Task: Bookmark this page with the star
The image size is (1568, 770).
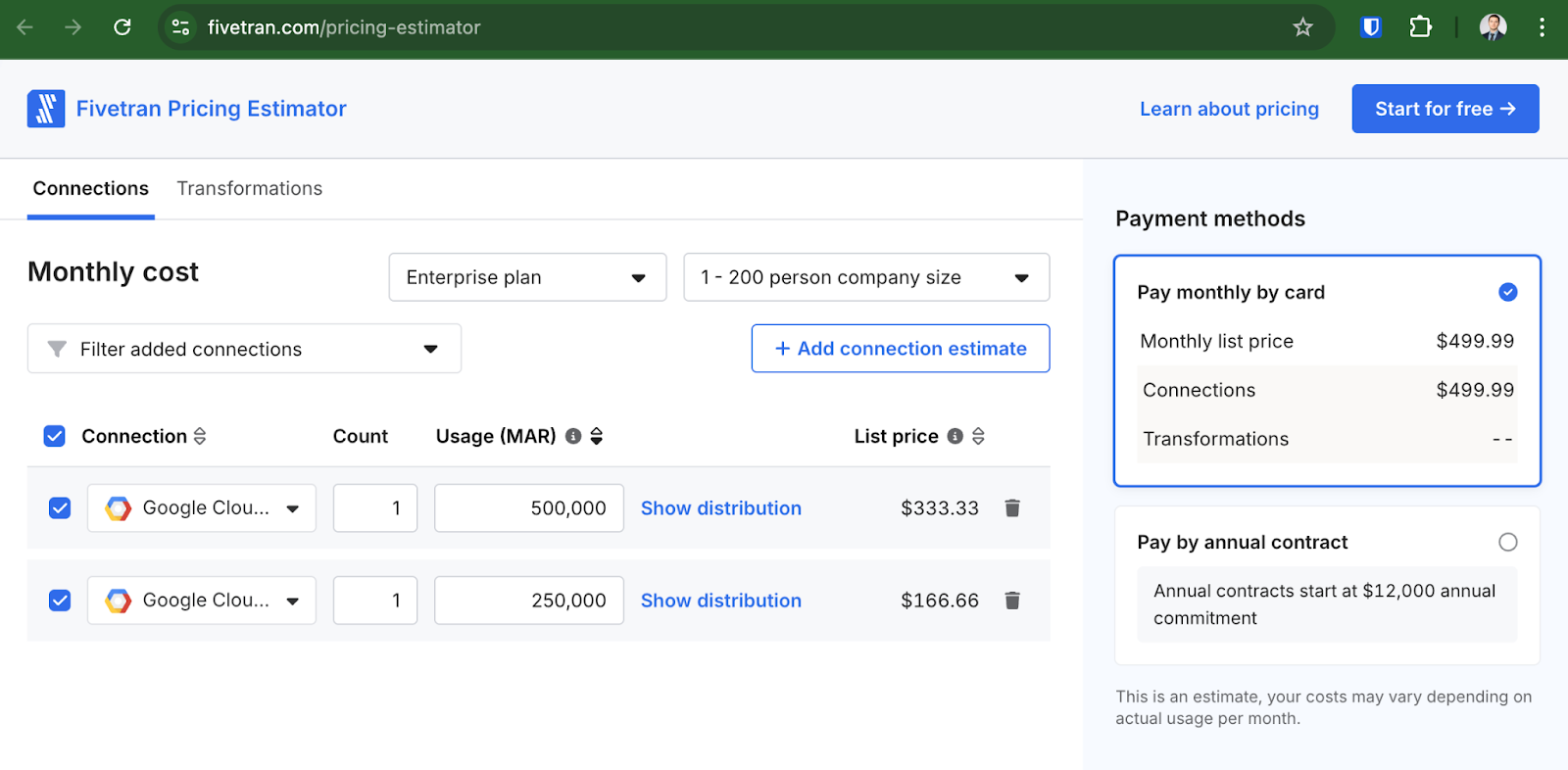Action: [x=1302, y=27]
